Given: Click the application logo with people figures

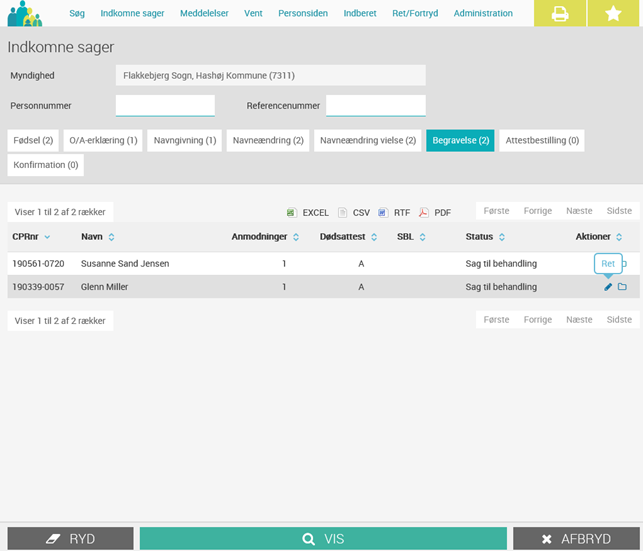Looking at the screenshot, I should pyautogui.click(x=25, y=14).
